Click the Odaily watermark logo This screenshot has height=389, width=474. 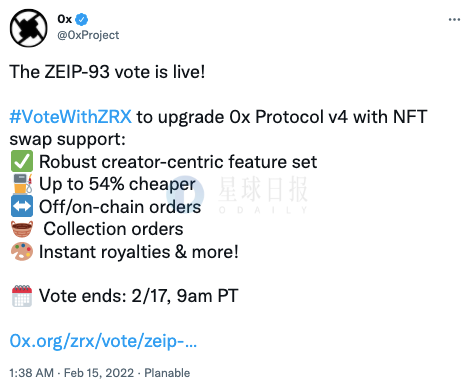pos(245,195)
